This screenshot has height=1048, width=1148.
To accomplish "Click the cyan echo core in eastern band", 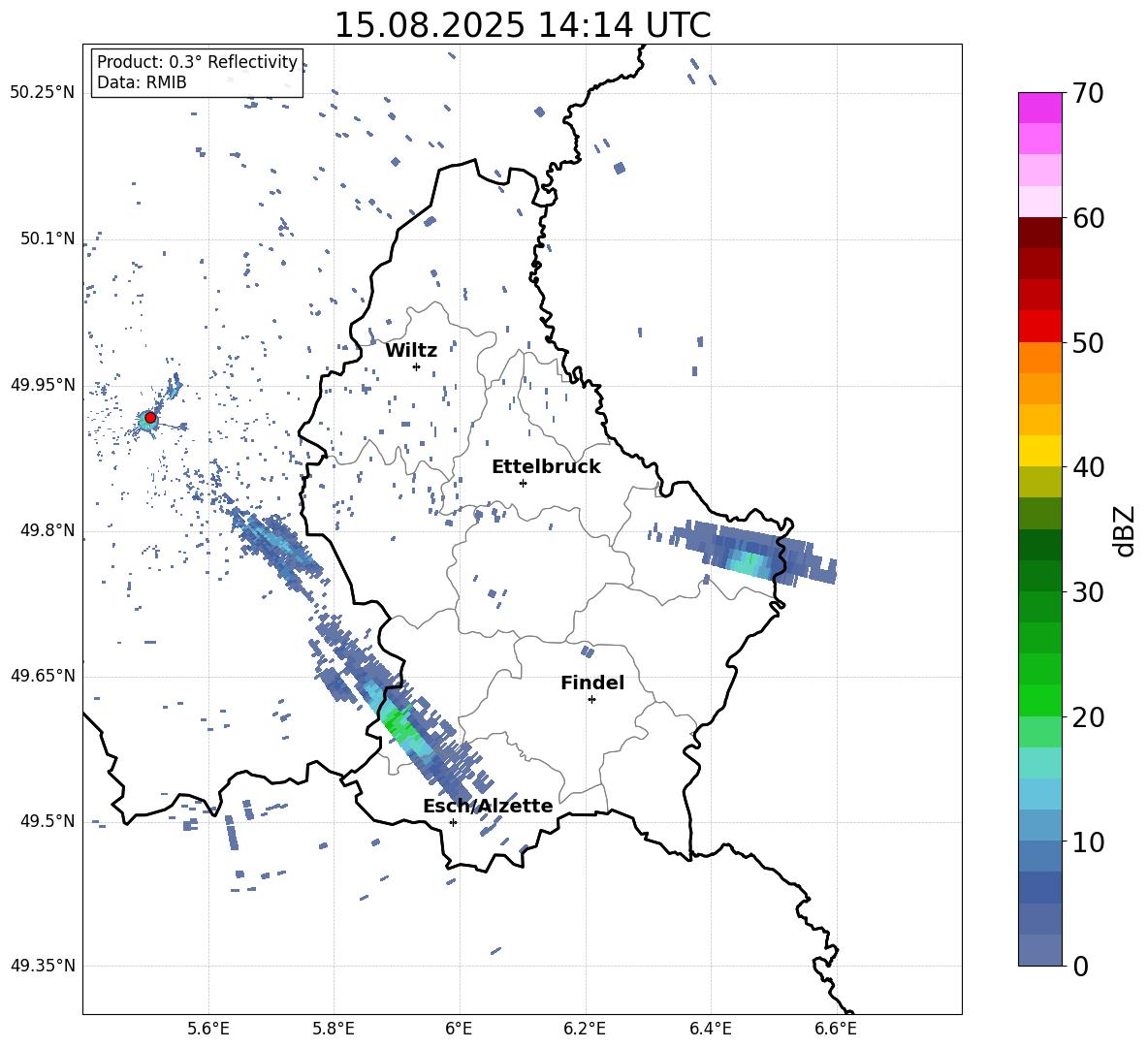I will (x=749, y=563).
